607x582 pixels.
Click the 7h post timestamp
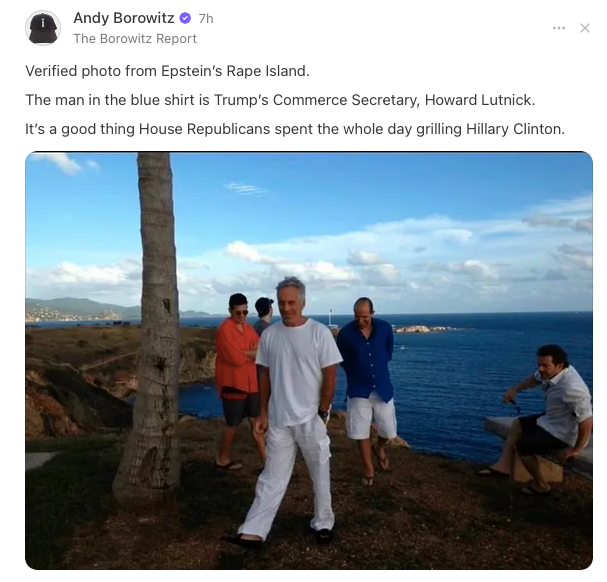click(x=206, y=19)
